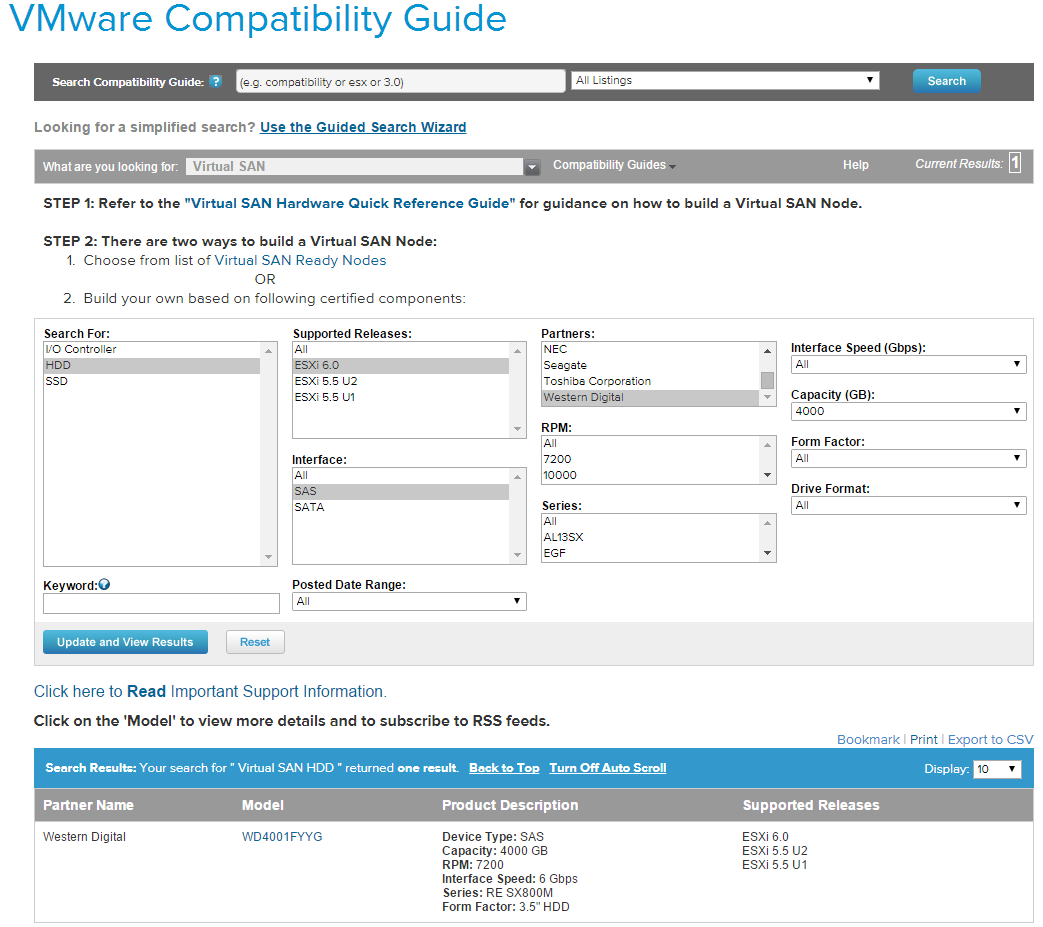Click the Current Results count box
Screen dimensions: 1043x927
(x=1014, y=163)
